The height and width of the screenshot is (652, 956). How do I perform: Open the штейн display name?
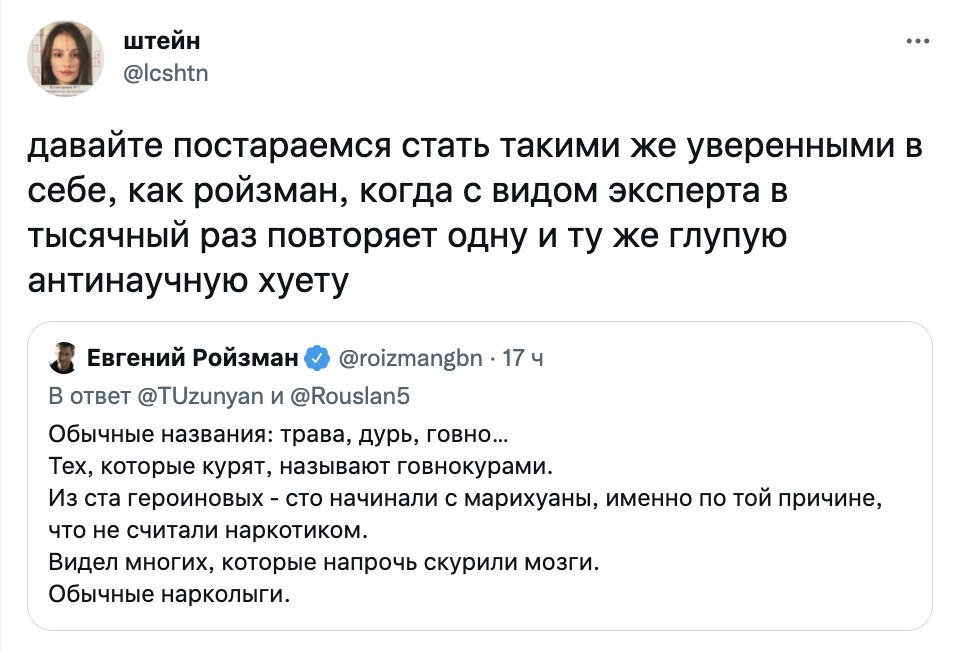(160, 41)
